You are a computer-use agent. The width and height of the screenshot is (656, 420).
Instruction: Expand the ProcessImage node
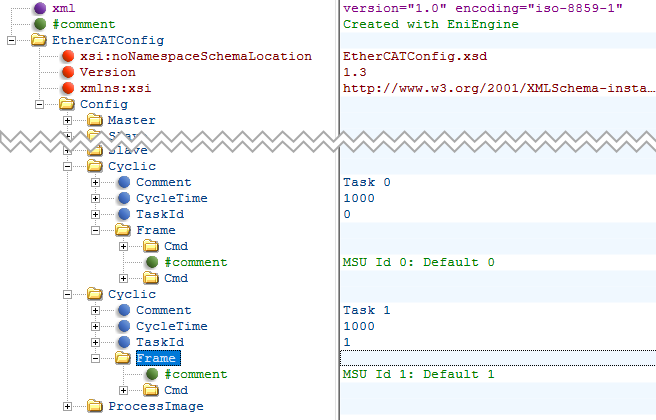pos(67,406)
